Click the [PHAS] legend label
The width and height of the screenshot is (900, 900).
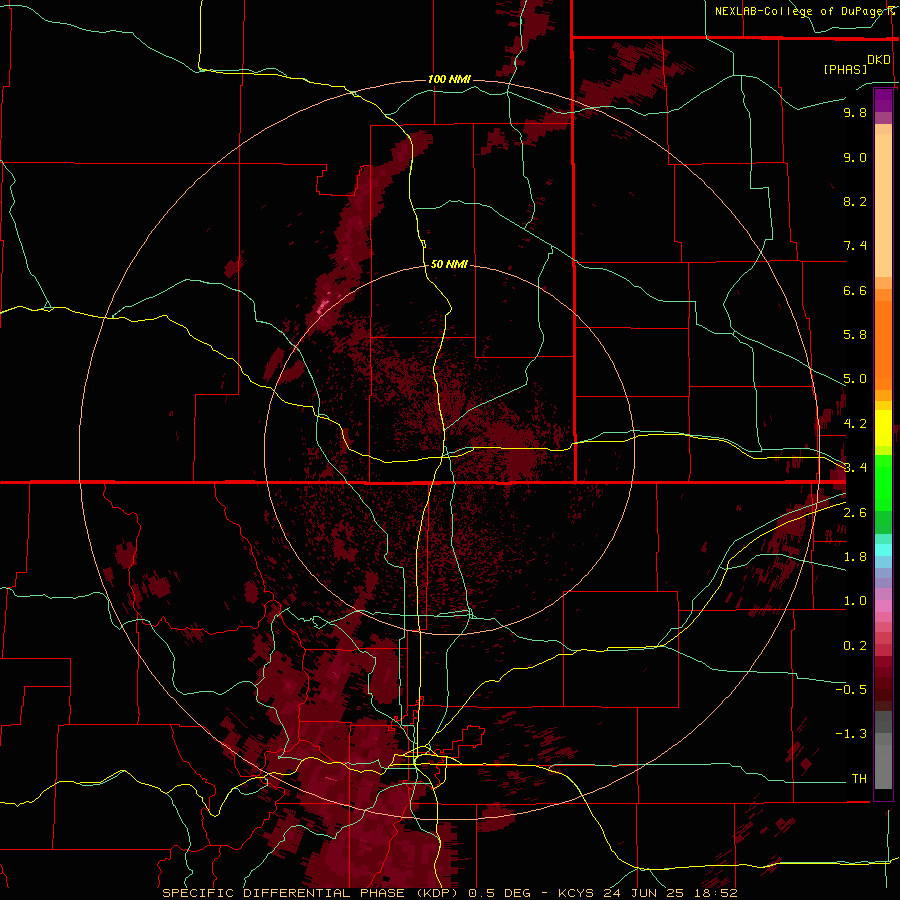(x=845, y=69)
